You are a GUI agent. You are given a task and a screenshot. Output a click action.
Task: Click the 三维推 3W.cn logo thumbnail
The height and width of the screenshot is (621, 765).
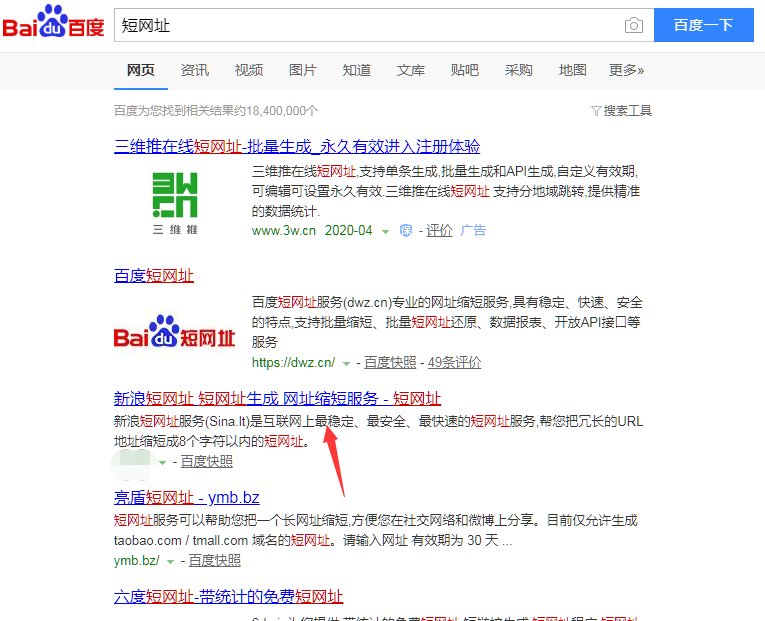pos(175,203)
